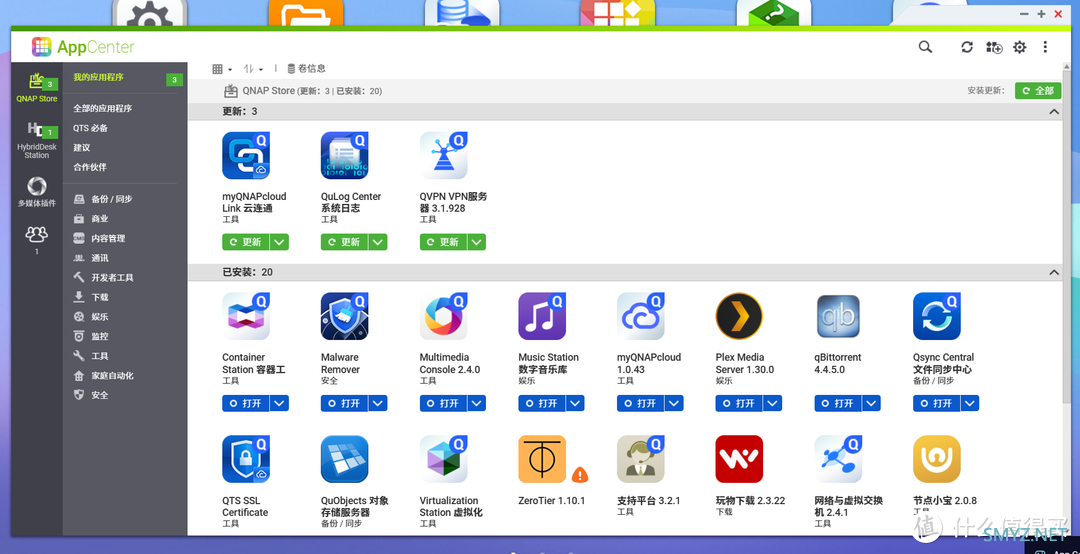This screenshot has height=554, width=1080.
Task: Update QVPN with 更新 button
Action: click(x=444, y=242)
